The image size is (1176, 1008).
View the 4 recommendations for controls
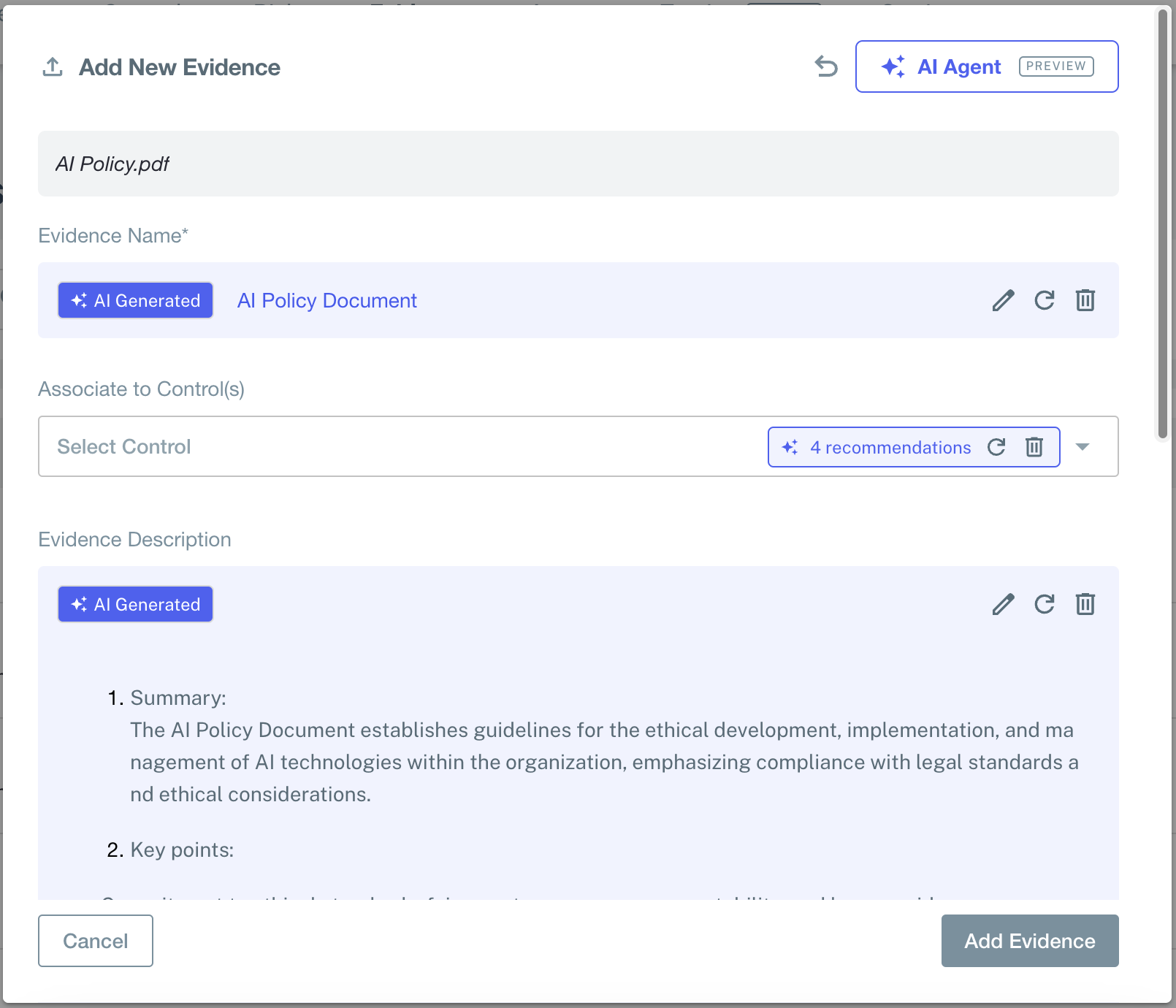point(890,447)
